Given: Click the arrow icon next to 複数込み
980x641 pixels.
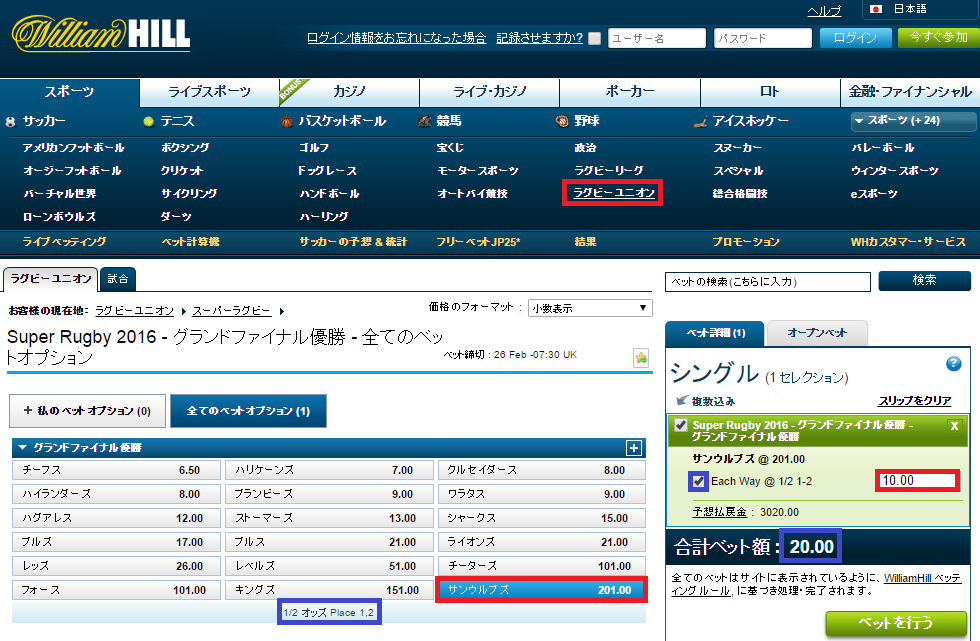Looking at the screenshot, I should point(682,400).
